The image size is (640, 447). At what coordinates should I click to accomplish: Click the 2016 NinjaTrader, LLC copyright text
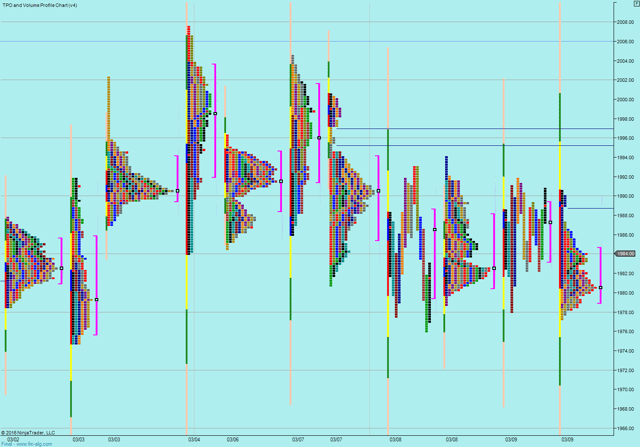[x=28, y=432]
